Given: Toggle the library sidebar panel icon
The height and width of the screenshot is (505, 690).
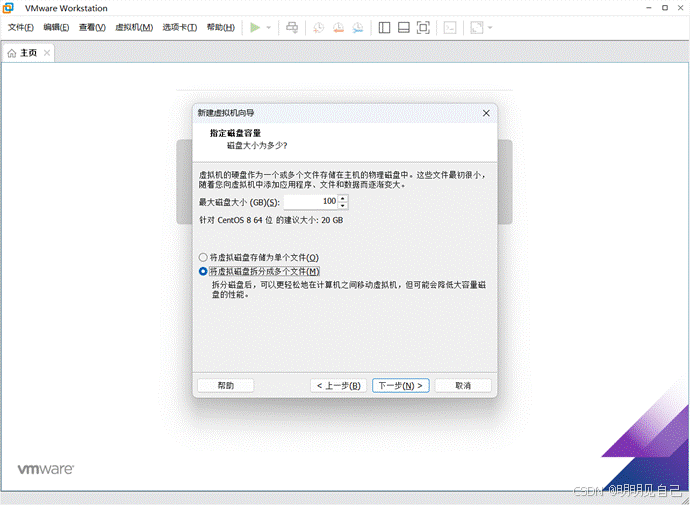Looking at the screenshot, I should click(384, 28).
